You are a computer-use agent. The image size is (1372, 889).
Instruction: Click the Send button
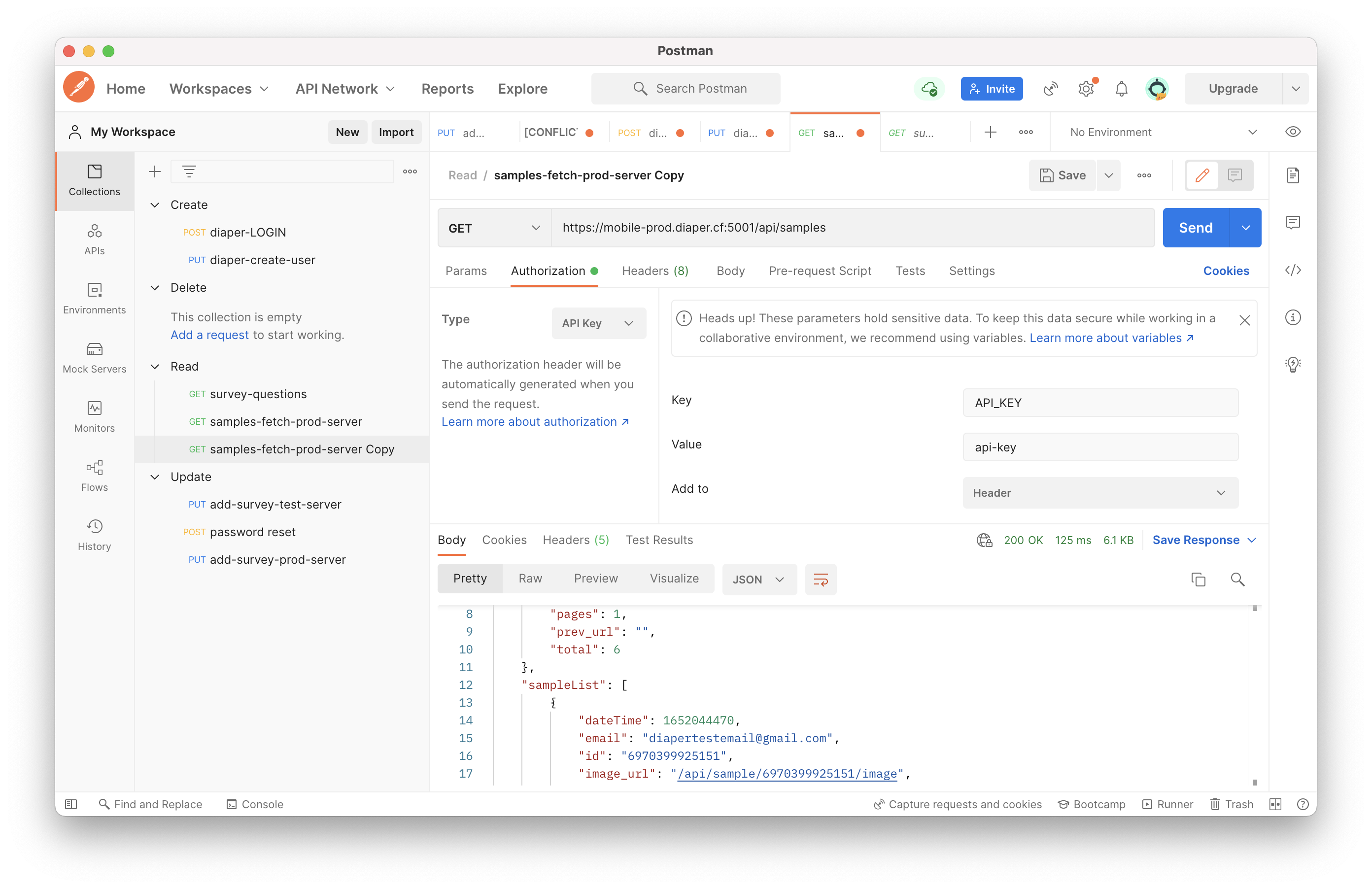(x=1196, y=228)
